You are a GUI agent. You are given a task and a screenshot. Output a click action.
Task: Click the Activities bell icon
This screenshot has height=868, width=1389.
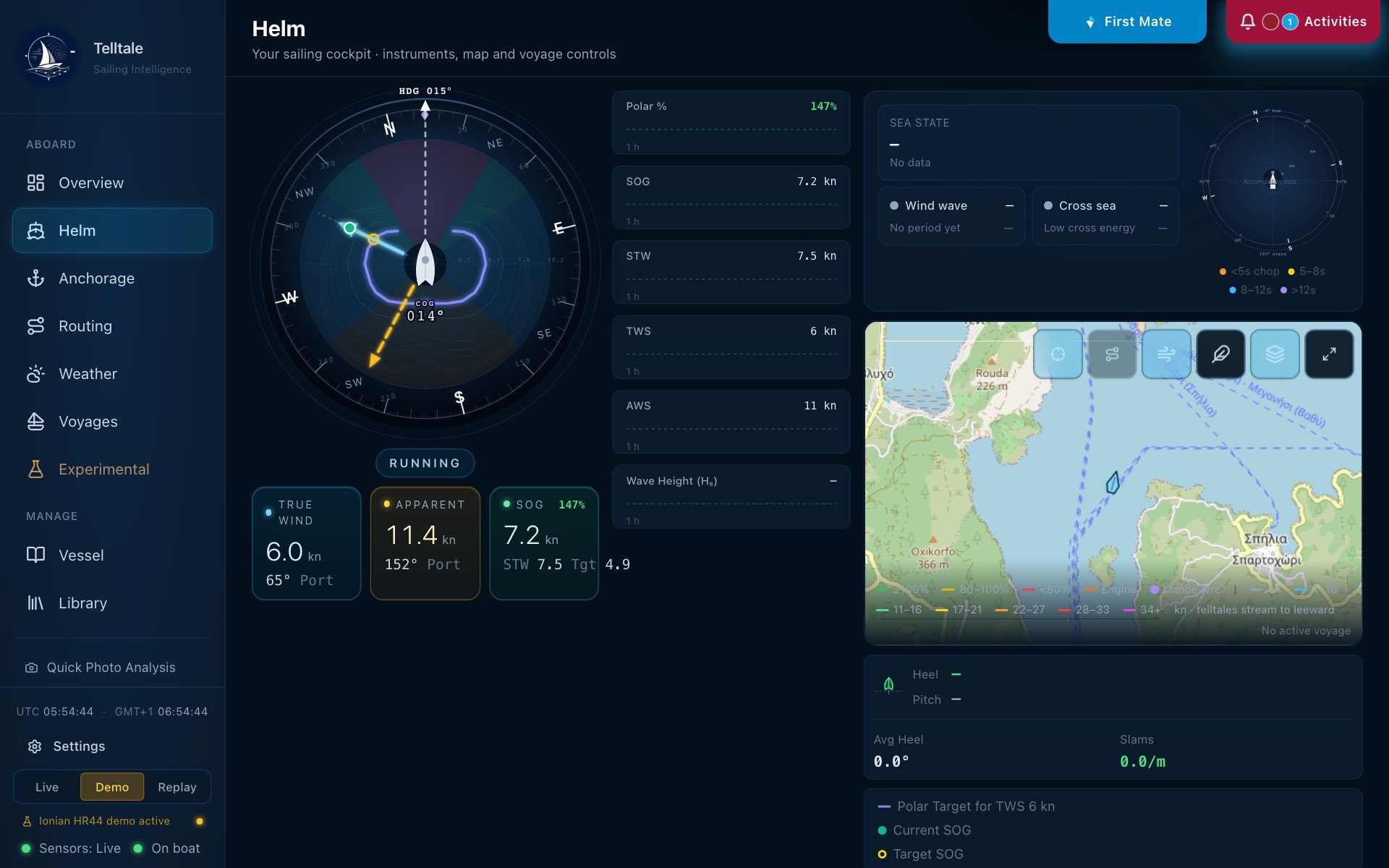1248,22
